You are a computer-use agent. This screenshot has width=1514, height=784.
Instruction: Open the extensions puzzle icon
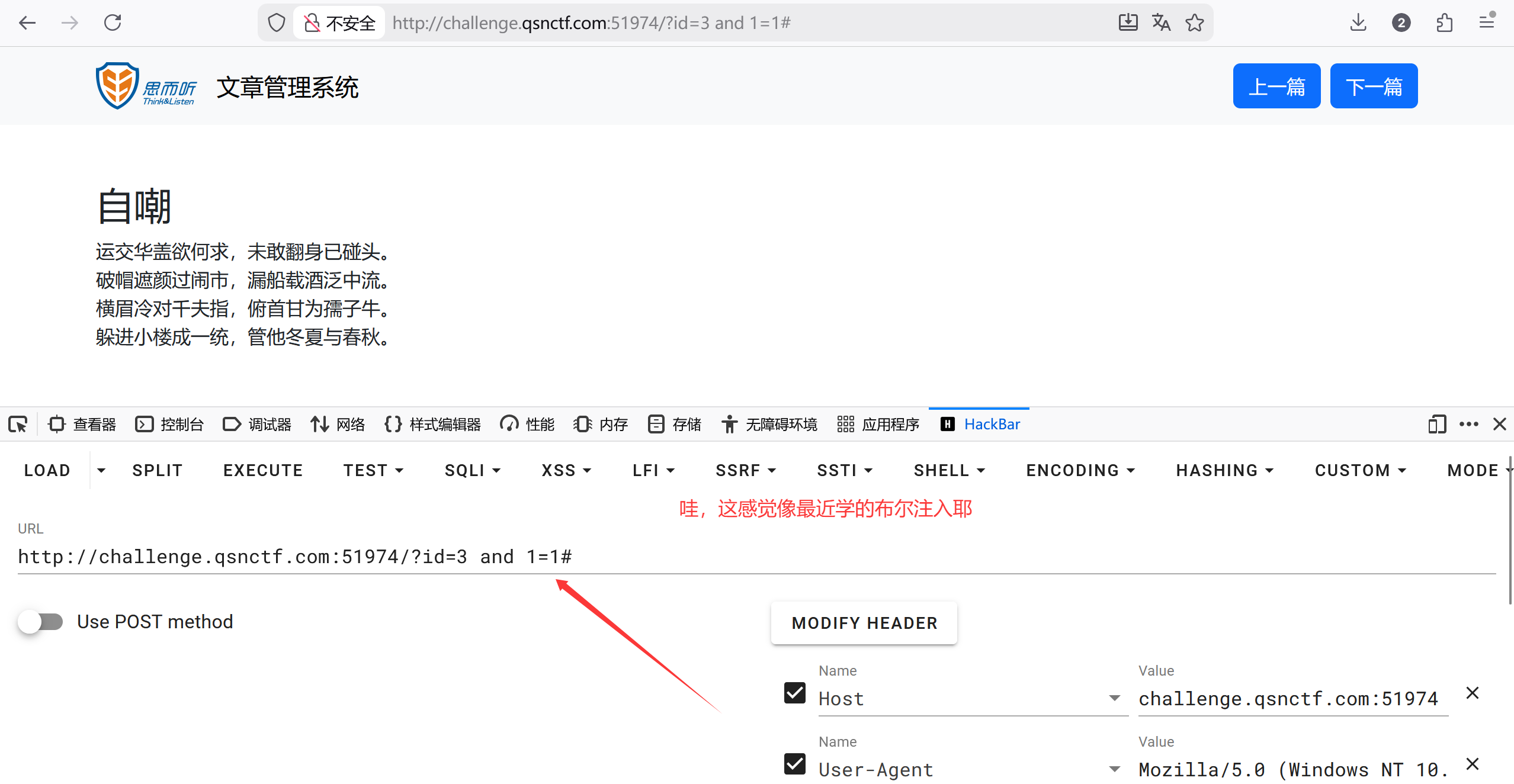click(x=1444, y=23)
